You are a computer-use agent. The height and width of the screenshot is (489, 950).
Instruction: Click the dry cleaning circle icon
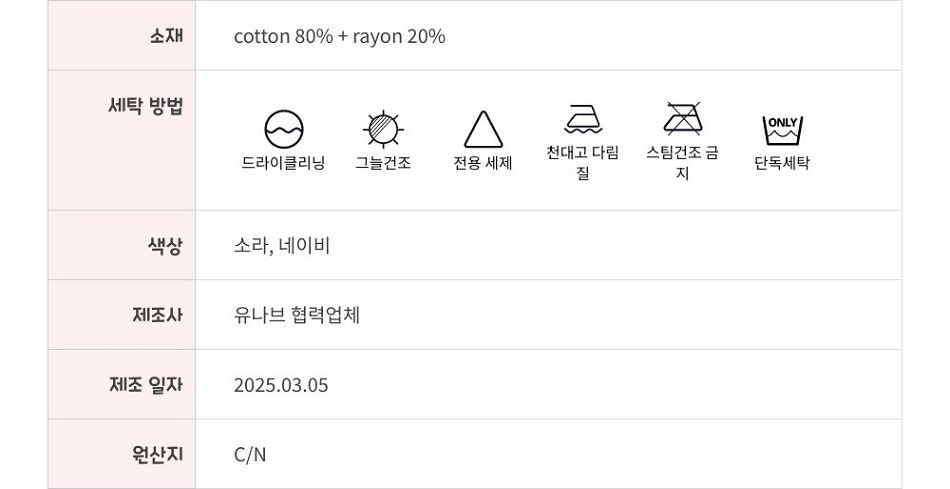(x=284, y=129)
